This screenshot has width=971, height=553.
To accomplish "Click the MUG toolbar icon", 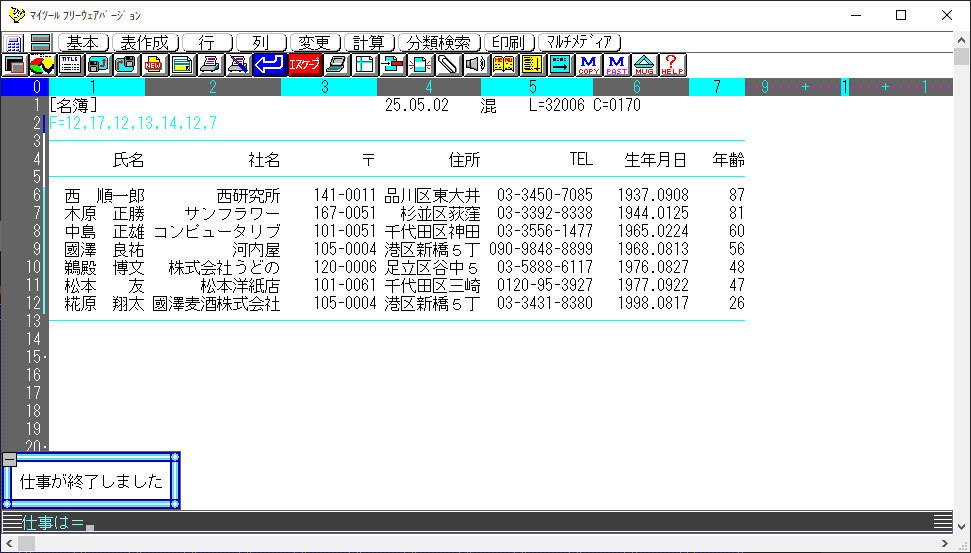I will (x=645, y=65).
